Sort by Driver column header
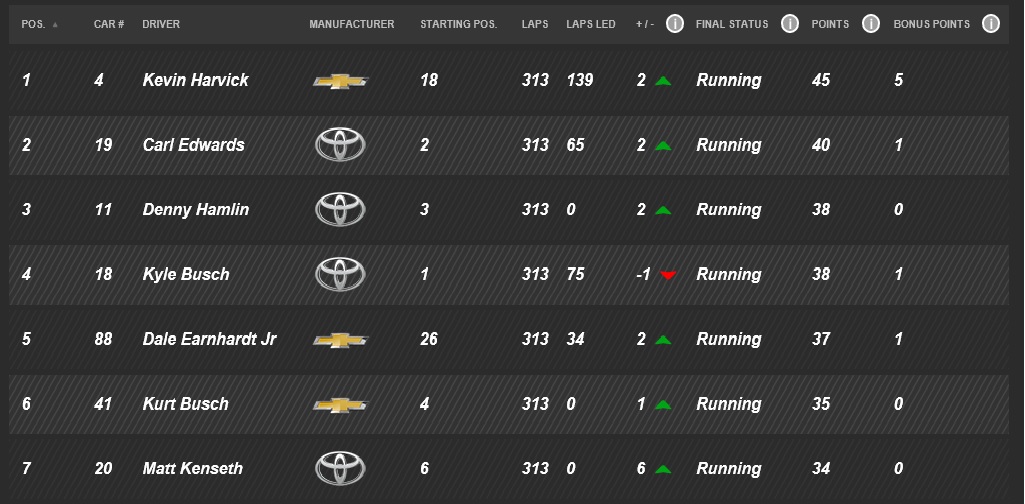 pos(161,24)
